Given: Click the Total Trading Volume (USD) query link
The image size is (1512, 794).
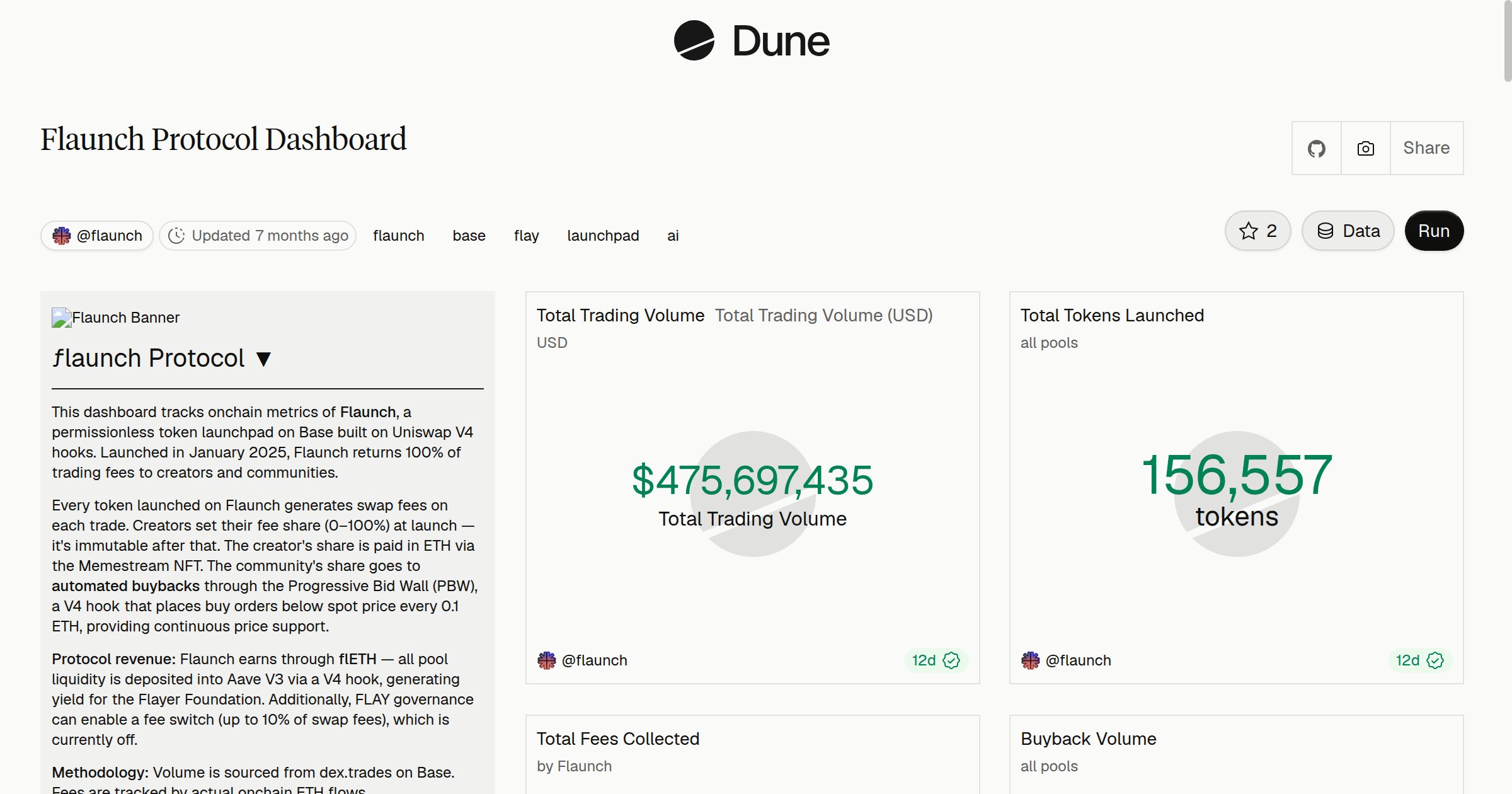Looking at the screenshot, I should [824, 315].
